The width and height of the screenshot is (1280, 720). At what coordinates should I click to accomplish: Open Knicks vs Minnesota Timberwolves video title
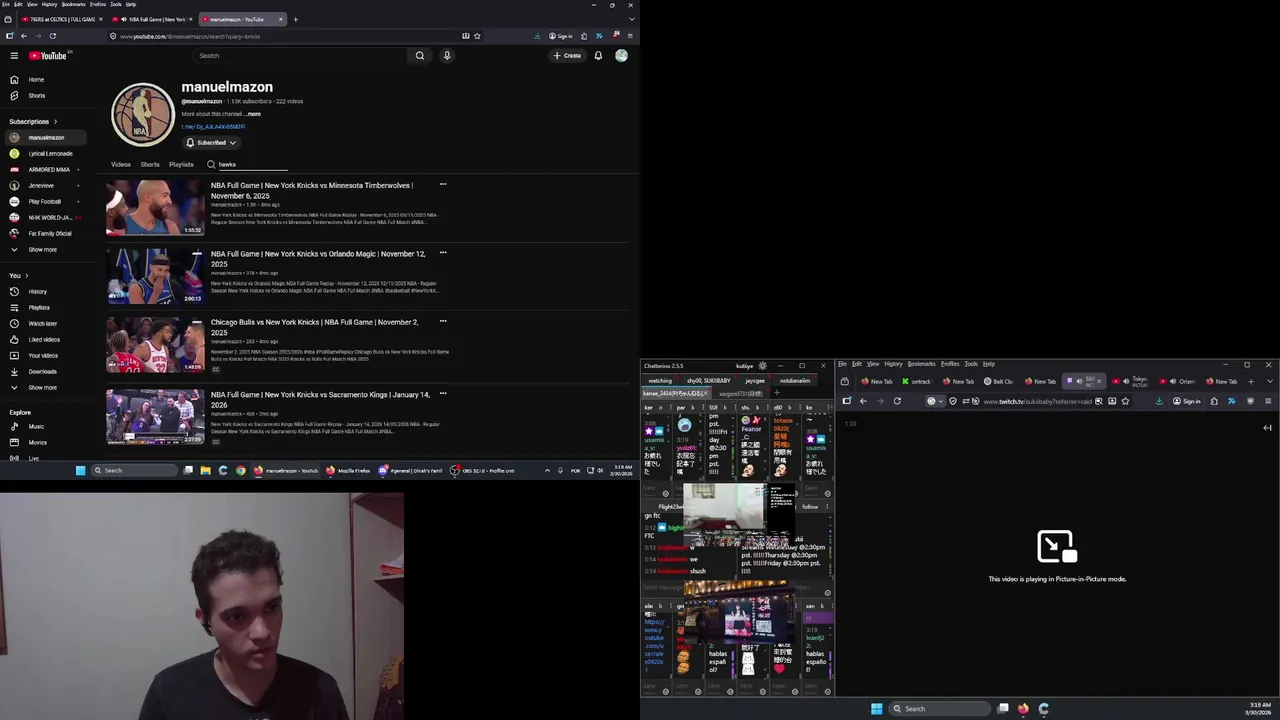[x=311, y=190]
